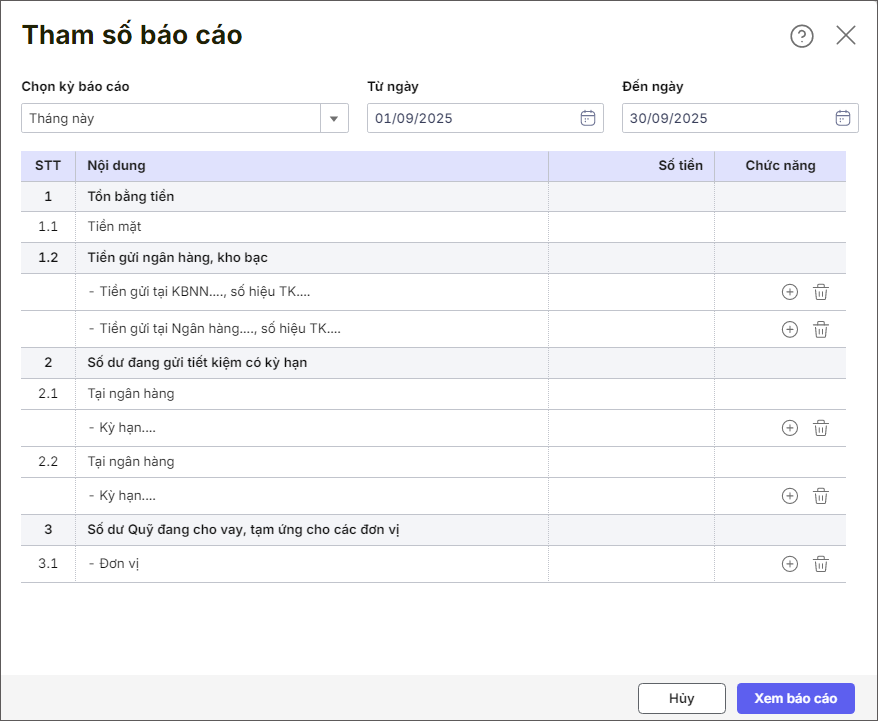
Task: Add row under Tiền gửi tại KBNN
Action: (x=790, y=292)
